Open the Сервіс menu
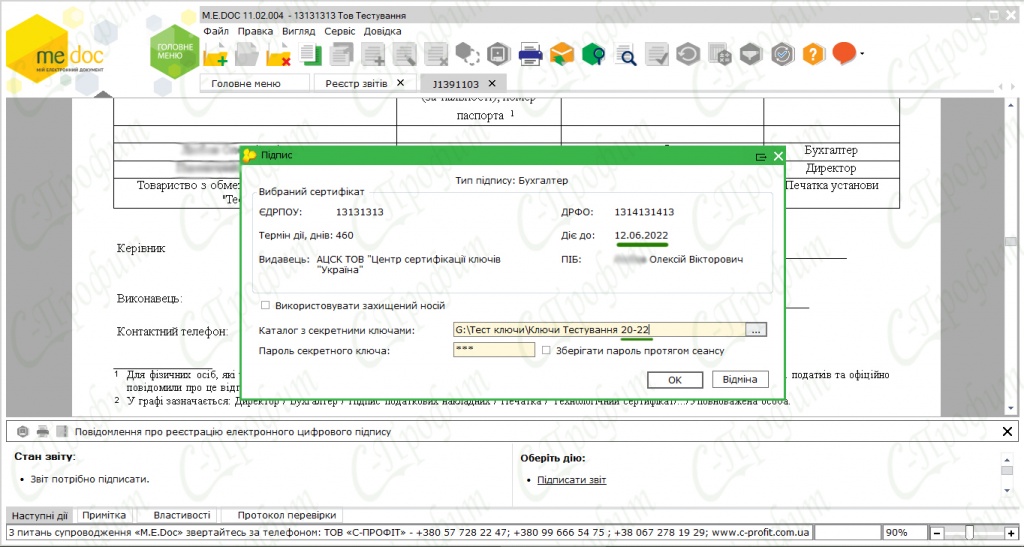The width and height of the screenshot is (1024, 547). point(340,31)
